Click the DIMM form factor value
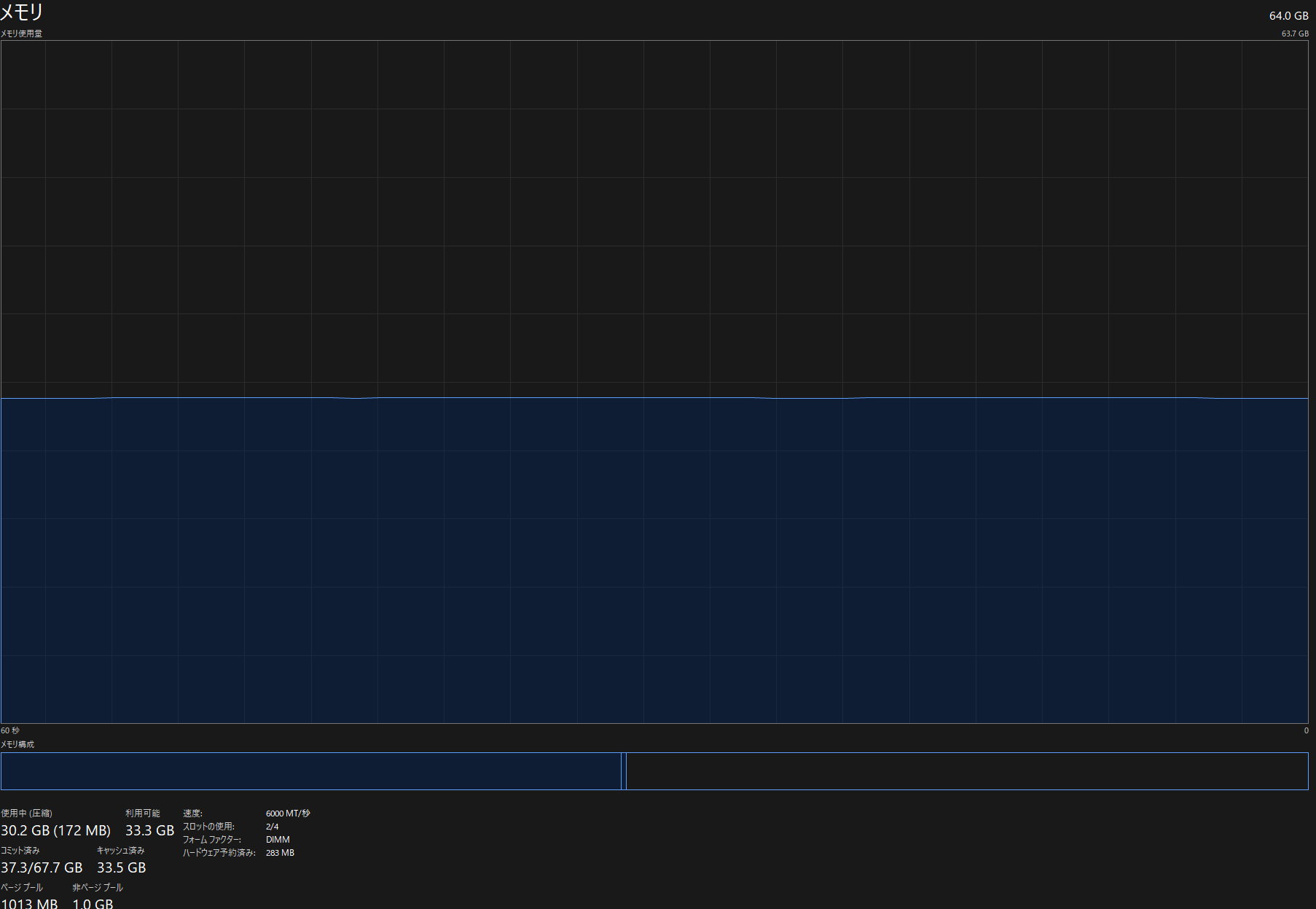 (x=278, y=840)
